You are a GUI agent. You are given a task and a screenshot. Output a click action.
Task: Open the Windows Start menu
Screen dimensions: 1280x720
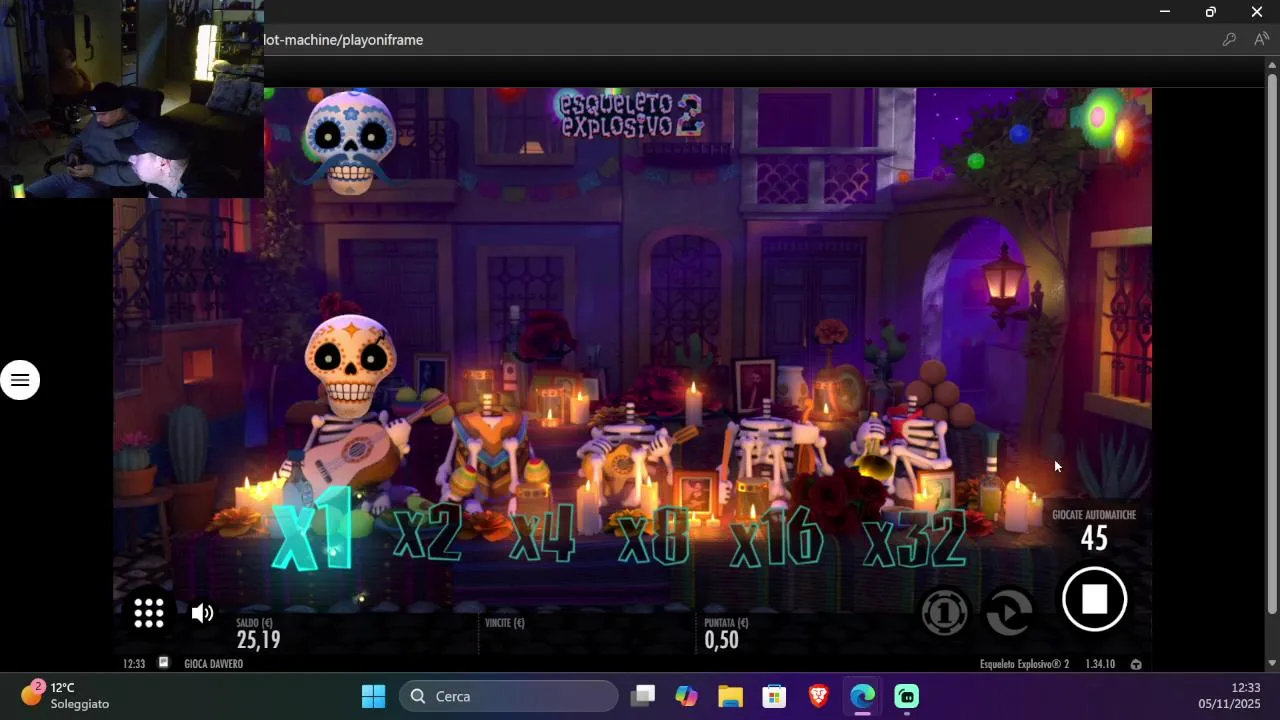pos(374,696)
